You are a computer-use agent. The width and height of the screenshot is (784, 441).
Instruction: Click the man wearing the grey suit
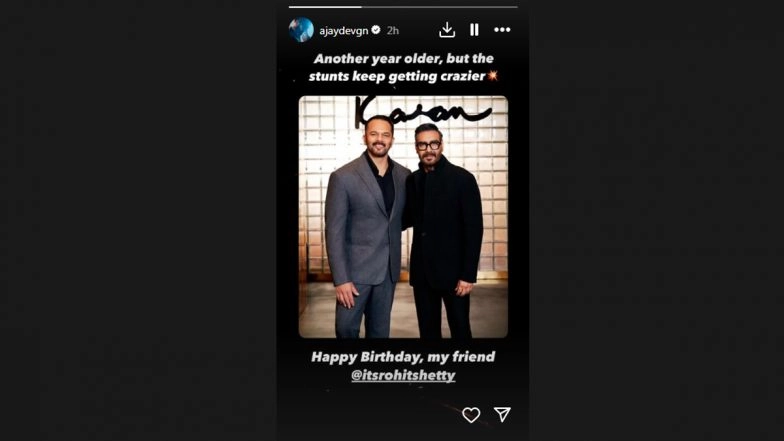point(366,225)
